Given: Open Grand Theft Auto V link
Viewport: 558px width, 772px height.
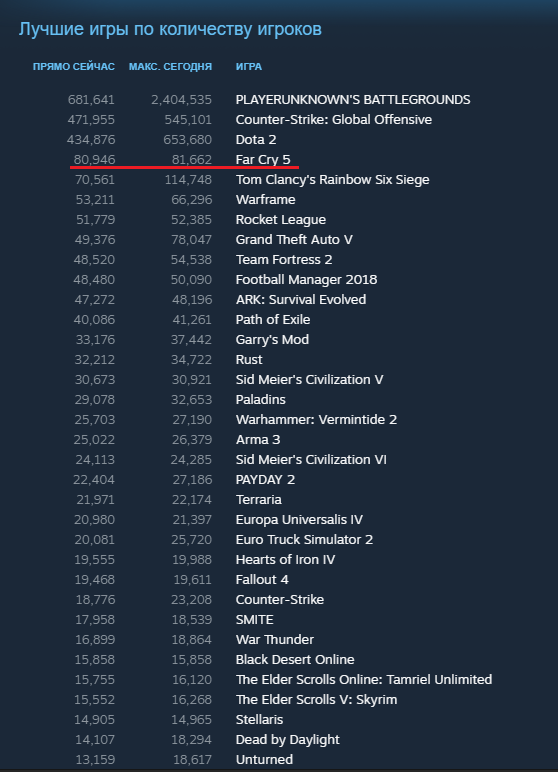Looking at the screenshot, I should click(x=294, y=240).
